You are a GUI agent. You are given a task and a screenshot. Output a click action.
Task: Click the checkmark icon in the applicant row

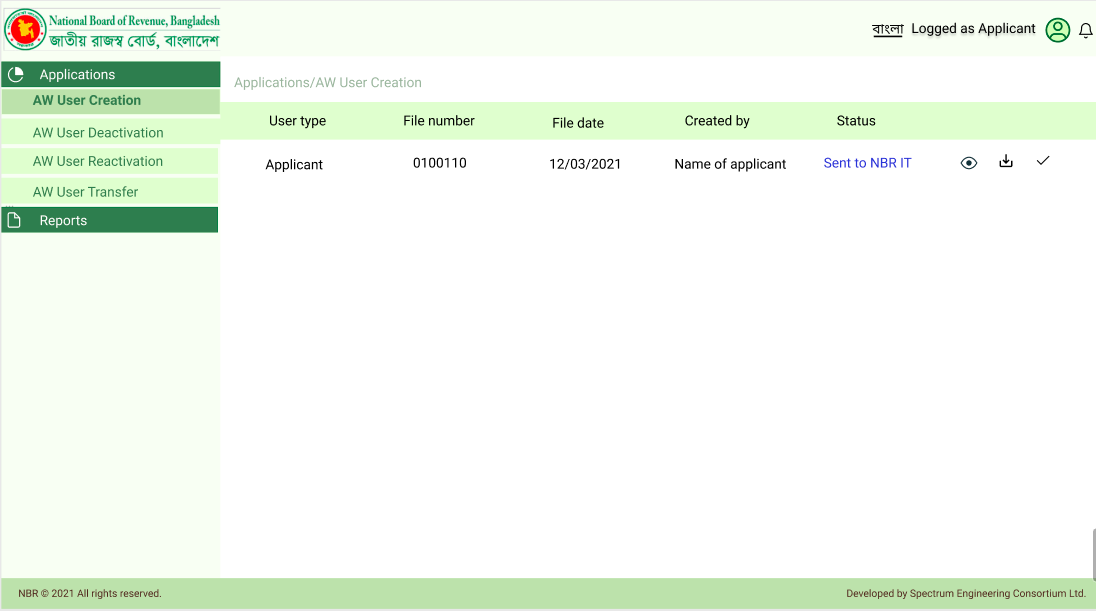point(1043,161)
